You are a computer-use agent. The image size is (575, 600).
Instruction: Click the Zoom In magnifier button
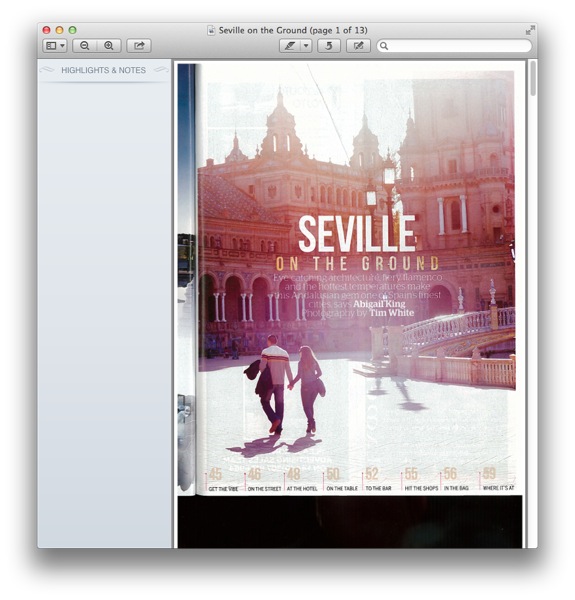pos(109,46)
